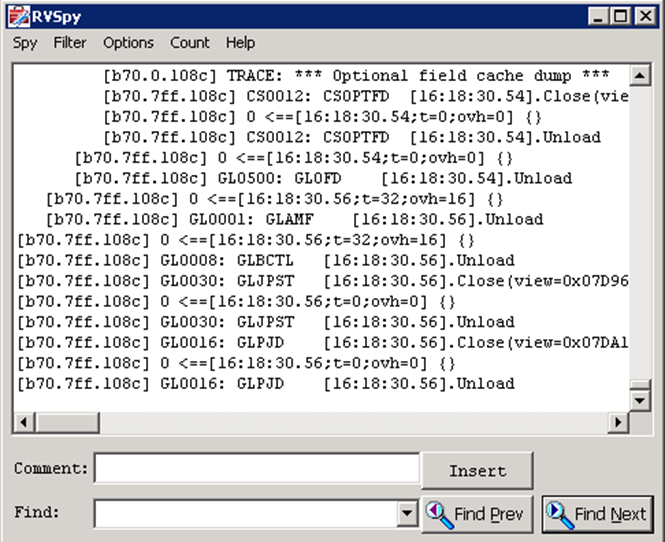Select the 'GL0001: GLAMF [16:18:30.56].Unload' line
This screenshot has width=665, height=542.
294,220
